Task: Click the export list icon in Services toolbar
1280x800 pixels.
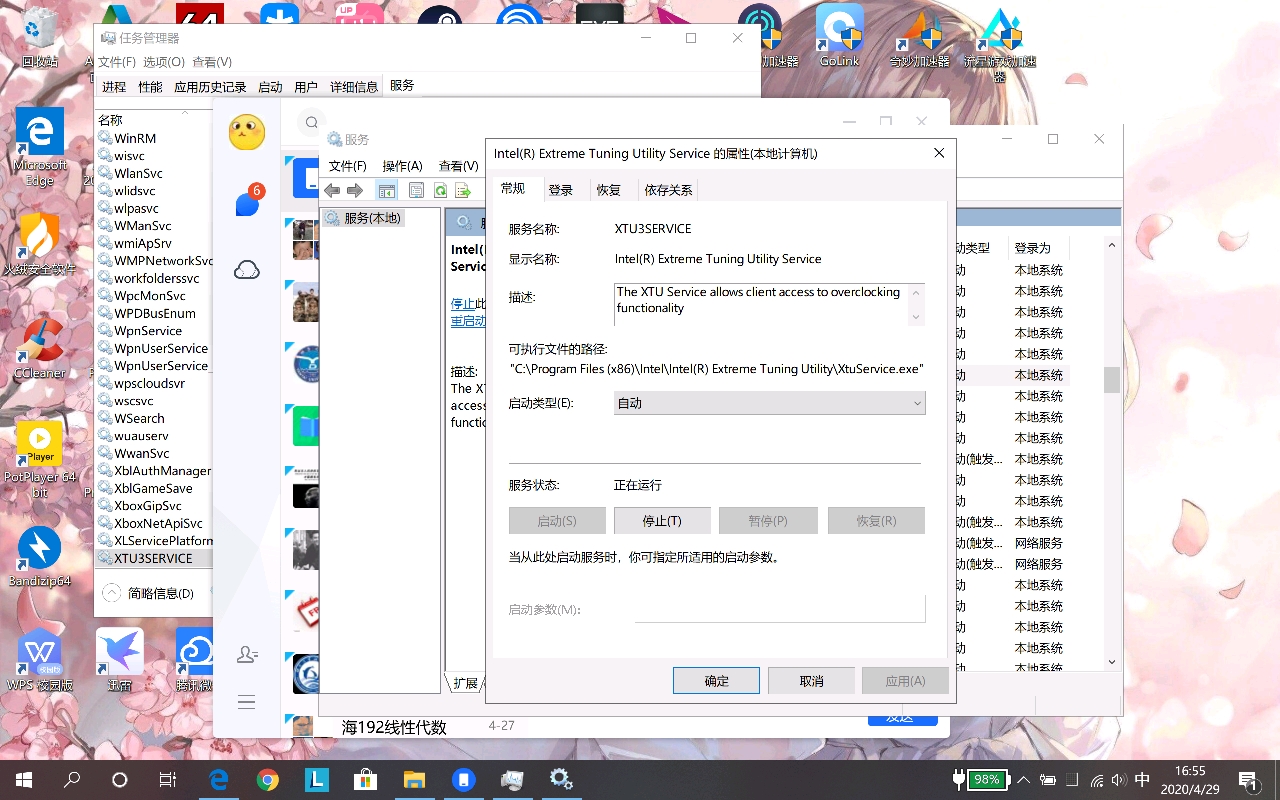Action: pos(462,190)
